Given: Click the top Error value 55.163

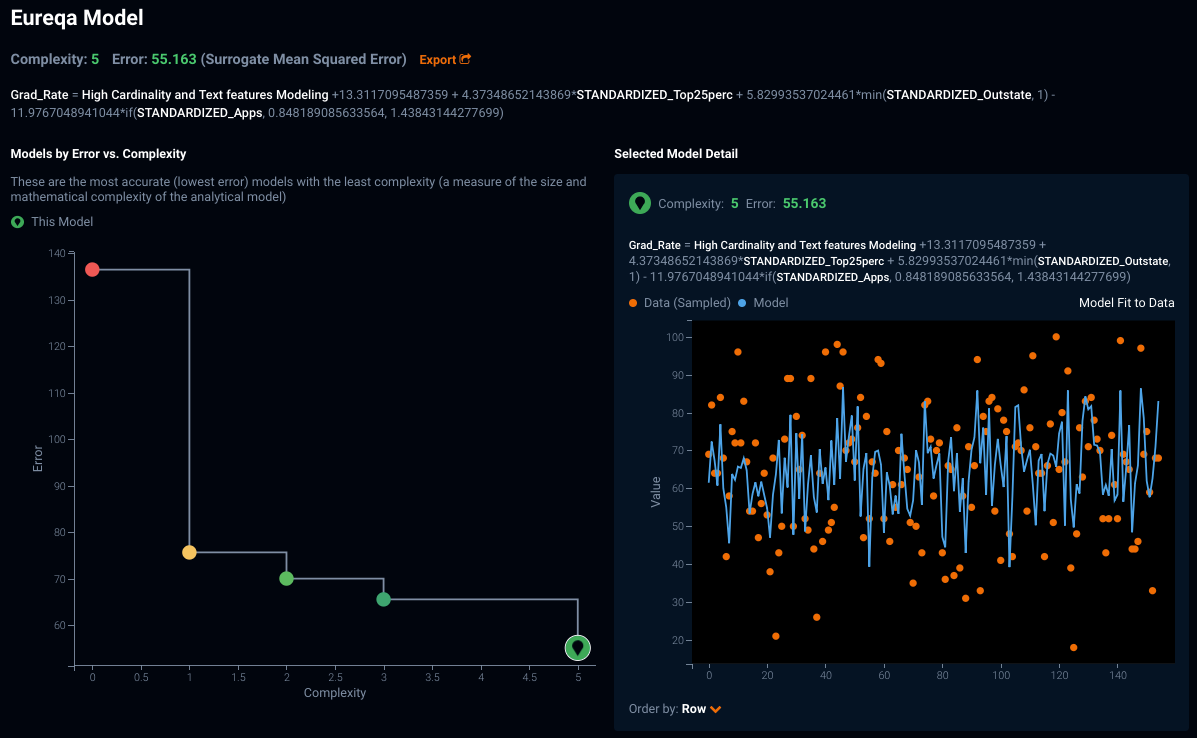Looking at the screenshot, I should point(174,60).
